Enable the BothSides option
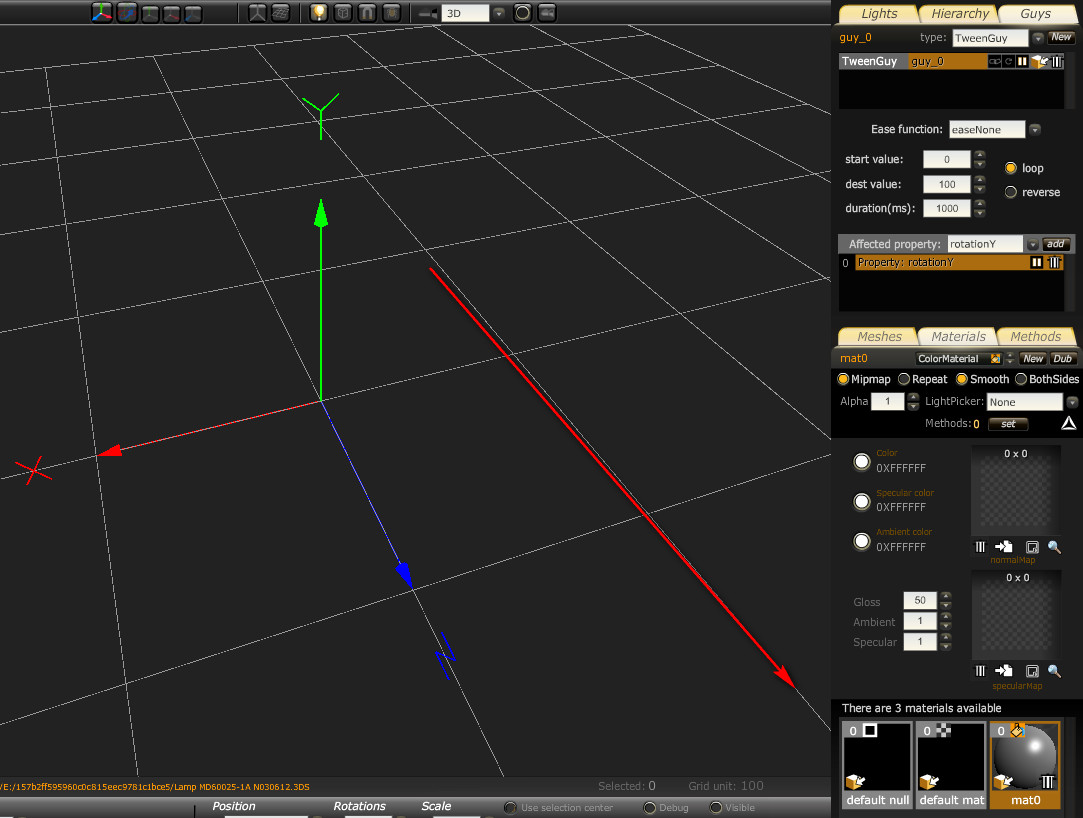Image resolution: width=1083 pixels, height=818 pixels. 1021,380
